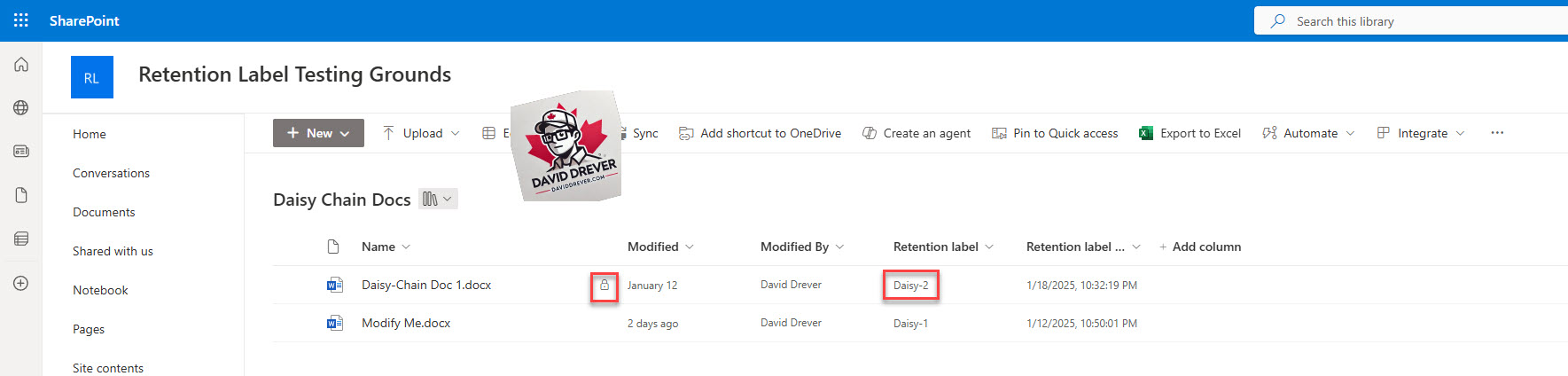Click Add column

(1200, 247)
